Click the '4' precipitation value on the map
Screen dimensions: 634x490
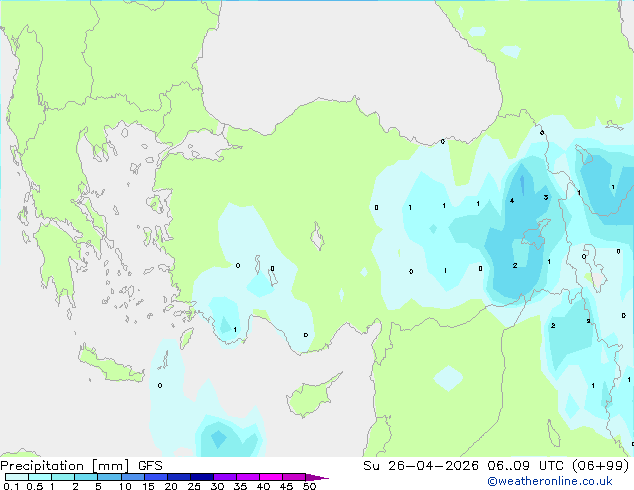point(512,201)
